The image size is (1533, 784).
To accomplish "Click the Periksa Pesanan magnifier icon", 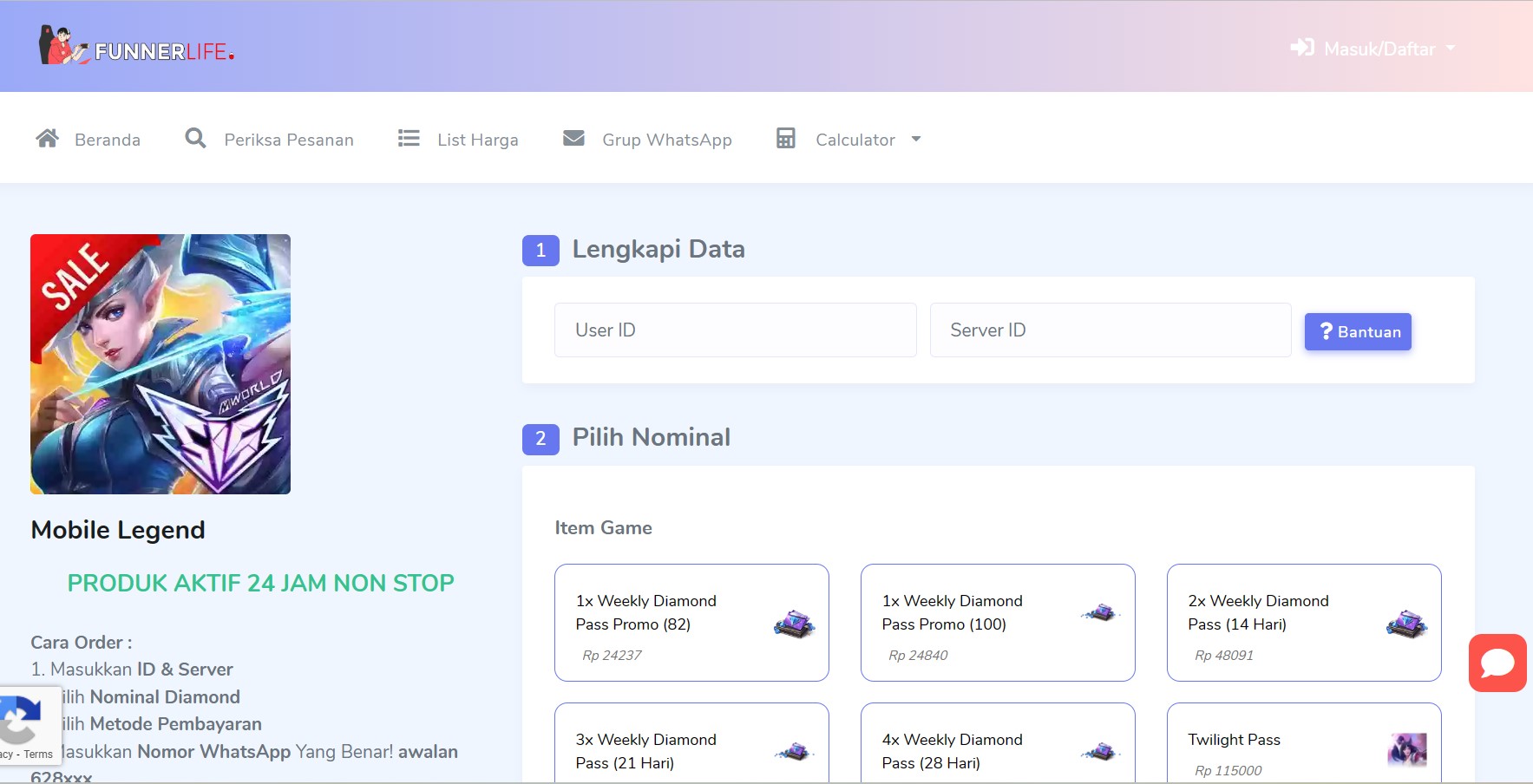I will click(196, 138).
